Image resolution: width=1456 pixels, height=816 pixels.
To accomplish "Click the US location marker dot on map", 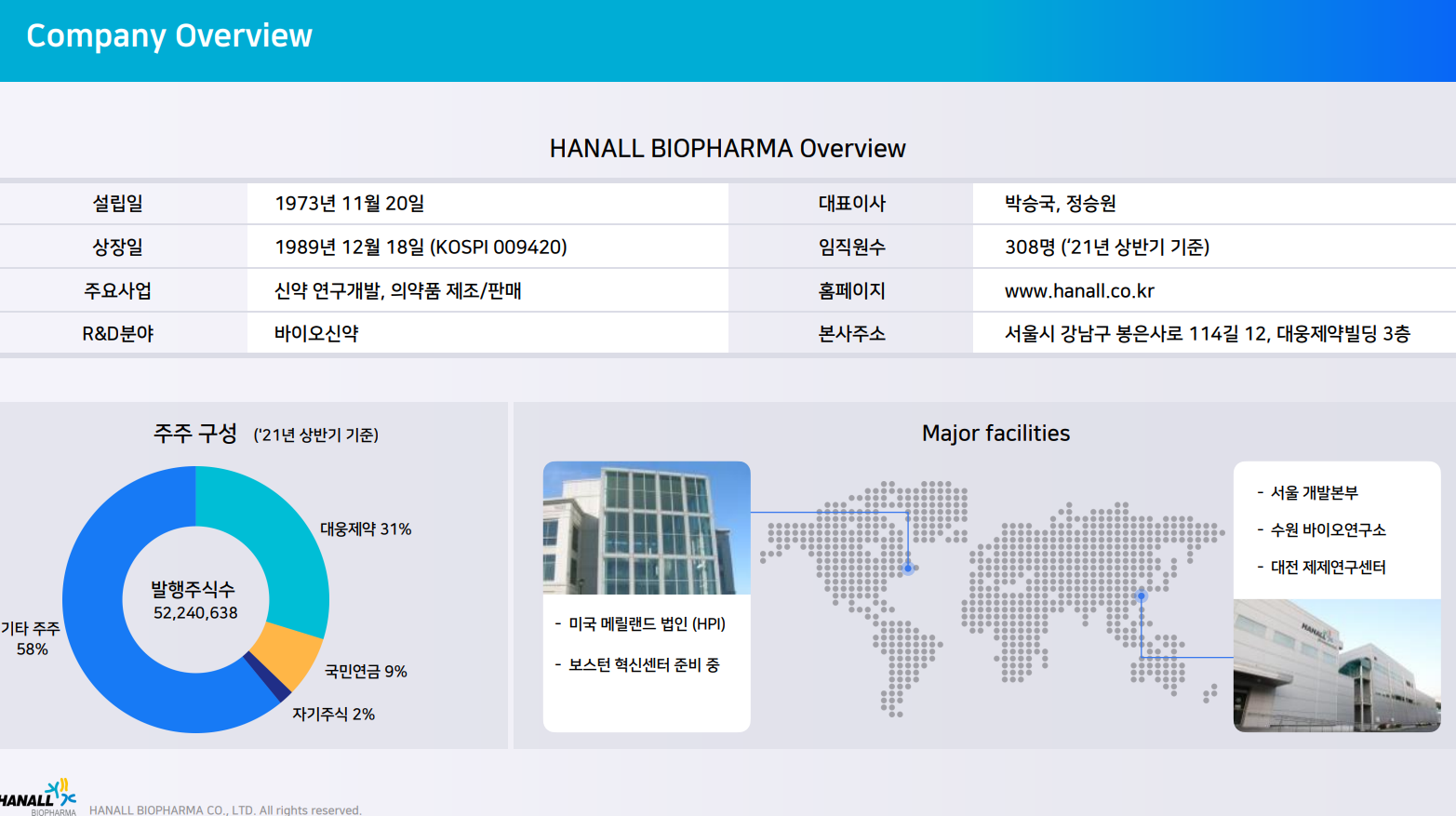I will 909,569.
